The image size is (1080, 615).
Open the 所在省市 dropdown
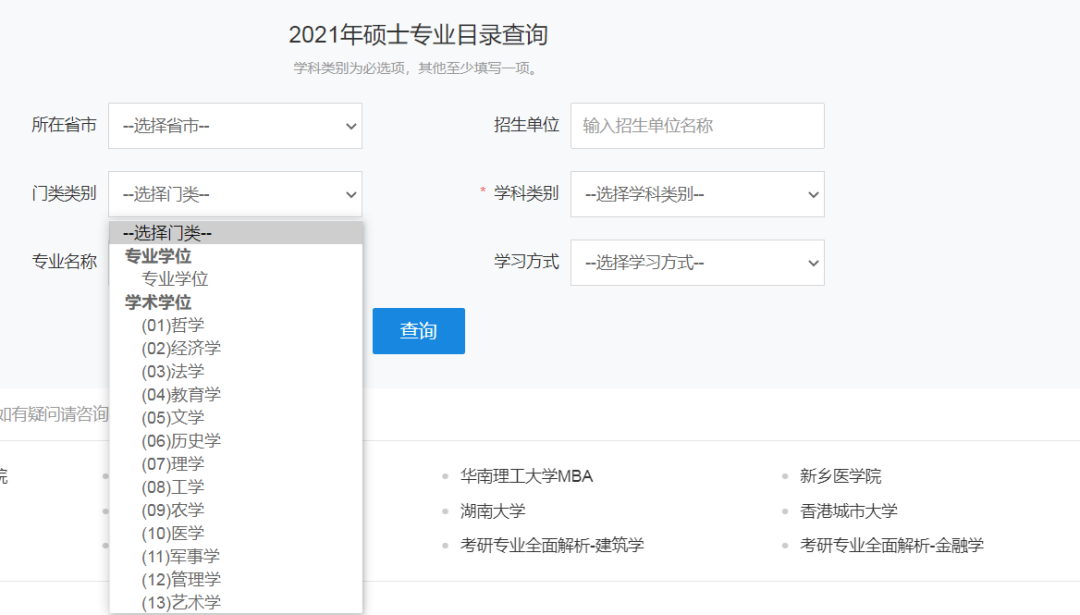coord(235,125)
